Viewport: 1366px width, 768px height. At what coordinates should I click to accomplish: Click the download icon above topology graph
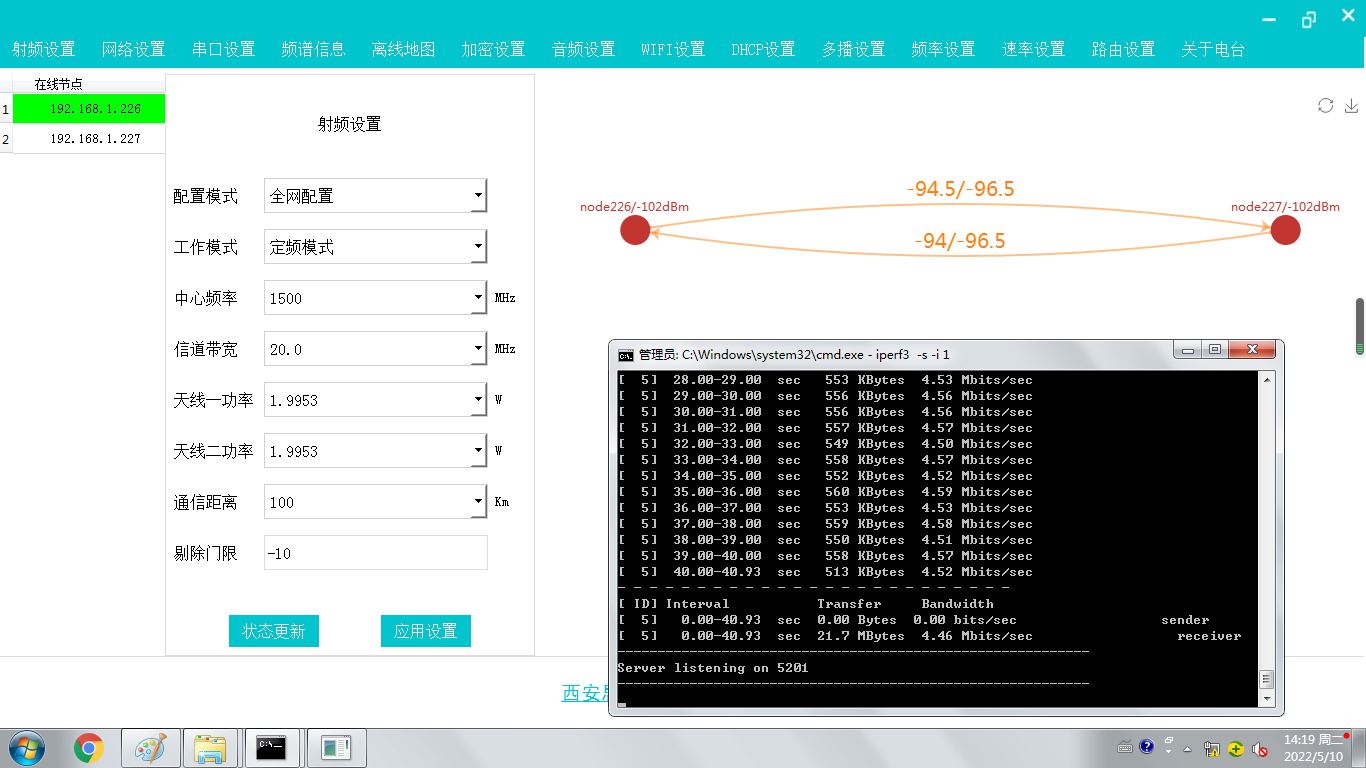coord(1351,105)
